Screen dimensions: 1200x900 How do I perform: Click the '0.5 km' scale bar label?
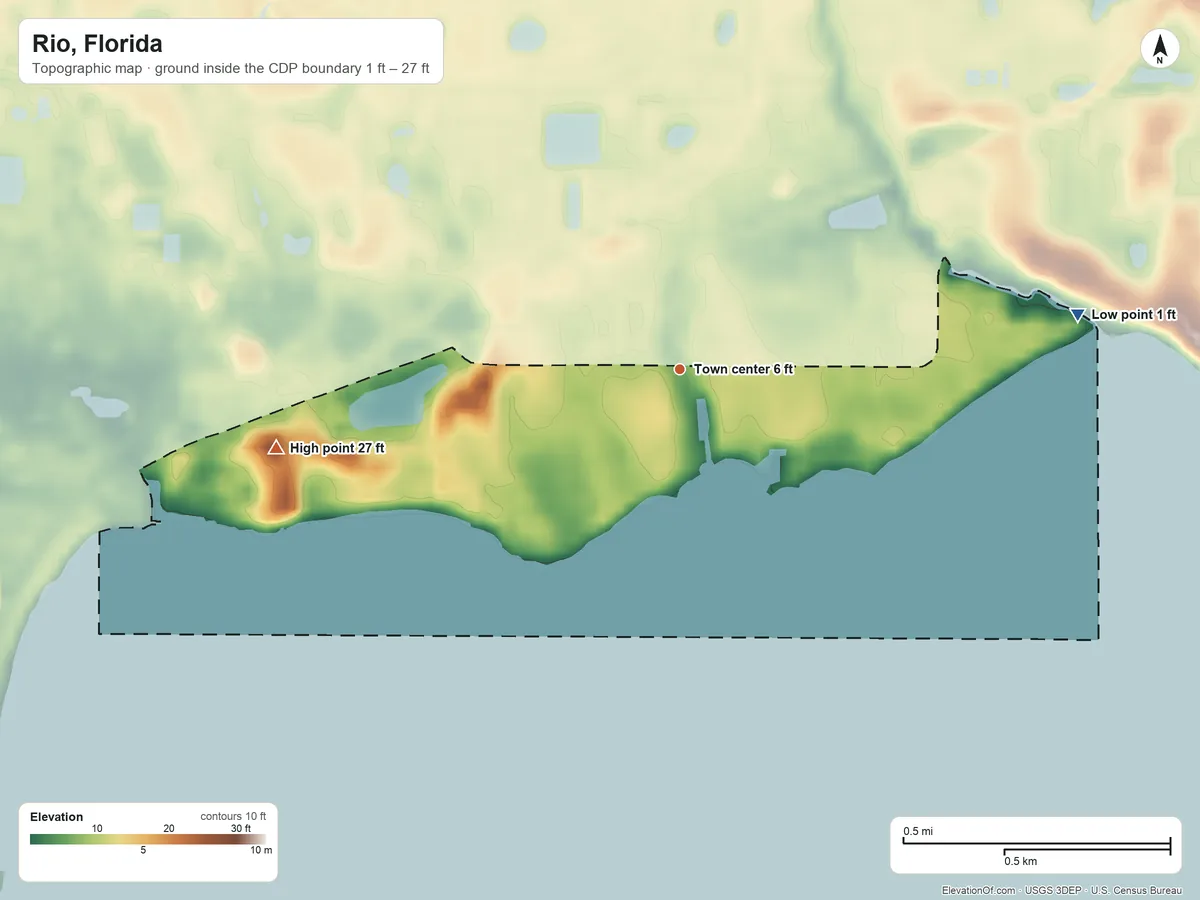[1020, 860]
